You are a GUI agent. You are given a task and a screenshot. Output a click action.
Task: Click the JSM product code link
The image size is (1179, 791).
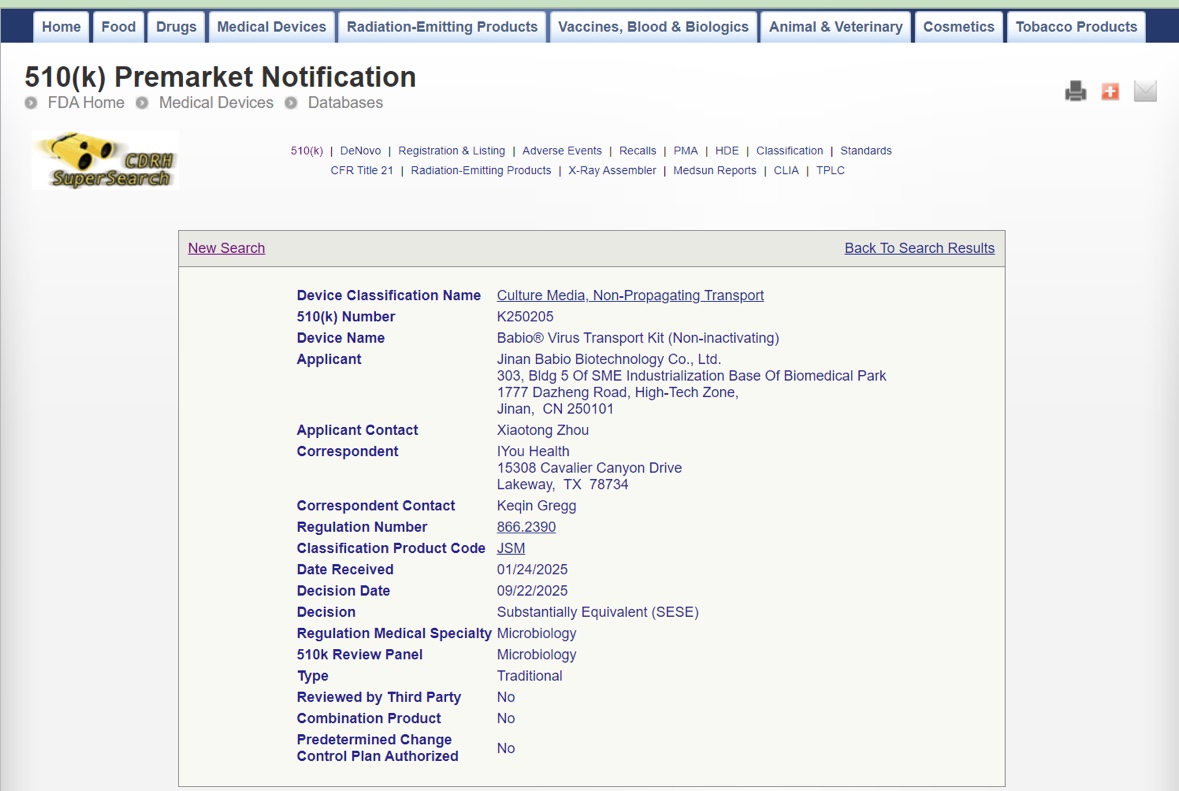click(x=511, y=548)
